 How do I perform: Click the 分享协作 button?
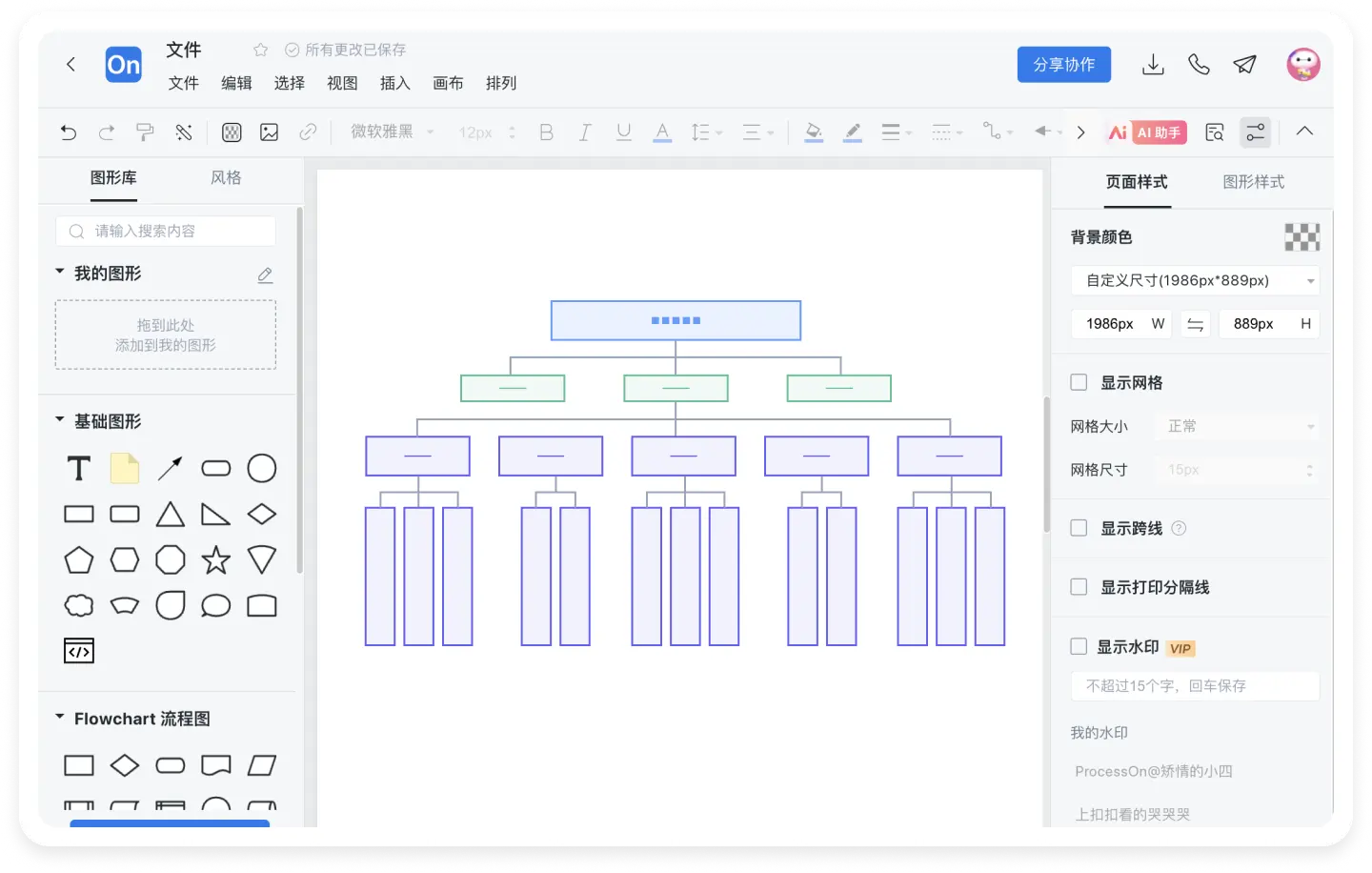click(1063, 65)
